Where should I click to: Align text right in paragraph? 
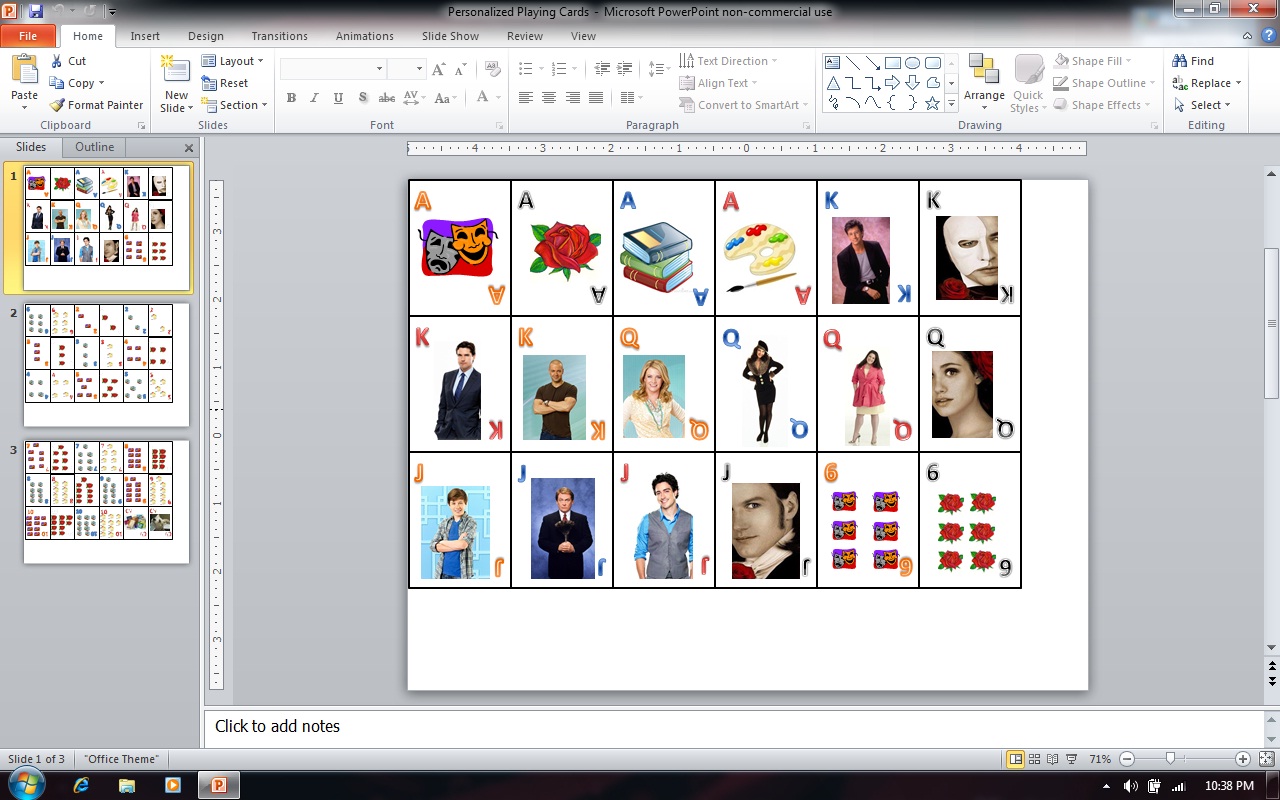point(573,98)
